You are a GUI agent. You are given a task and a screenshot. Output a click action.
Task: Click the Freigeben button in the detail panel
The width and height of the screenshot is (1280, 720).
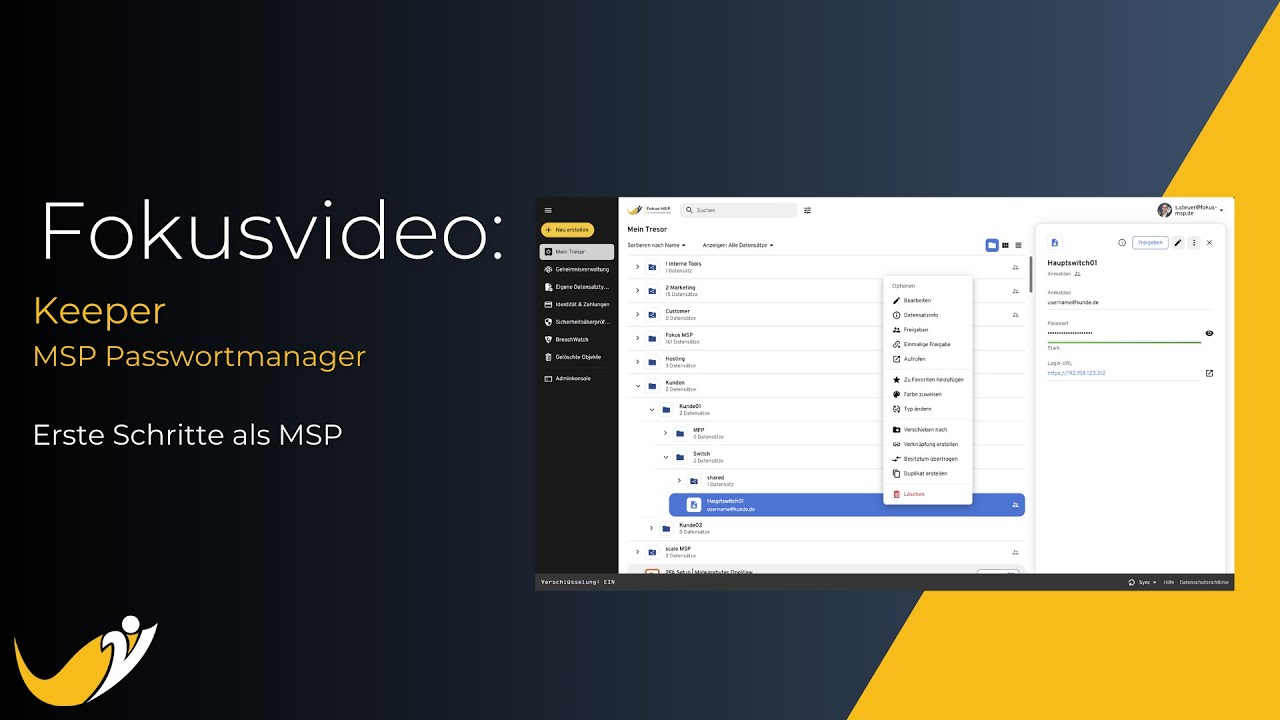click(x=1150, y=243)
